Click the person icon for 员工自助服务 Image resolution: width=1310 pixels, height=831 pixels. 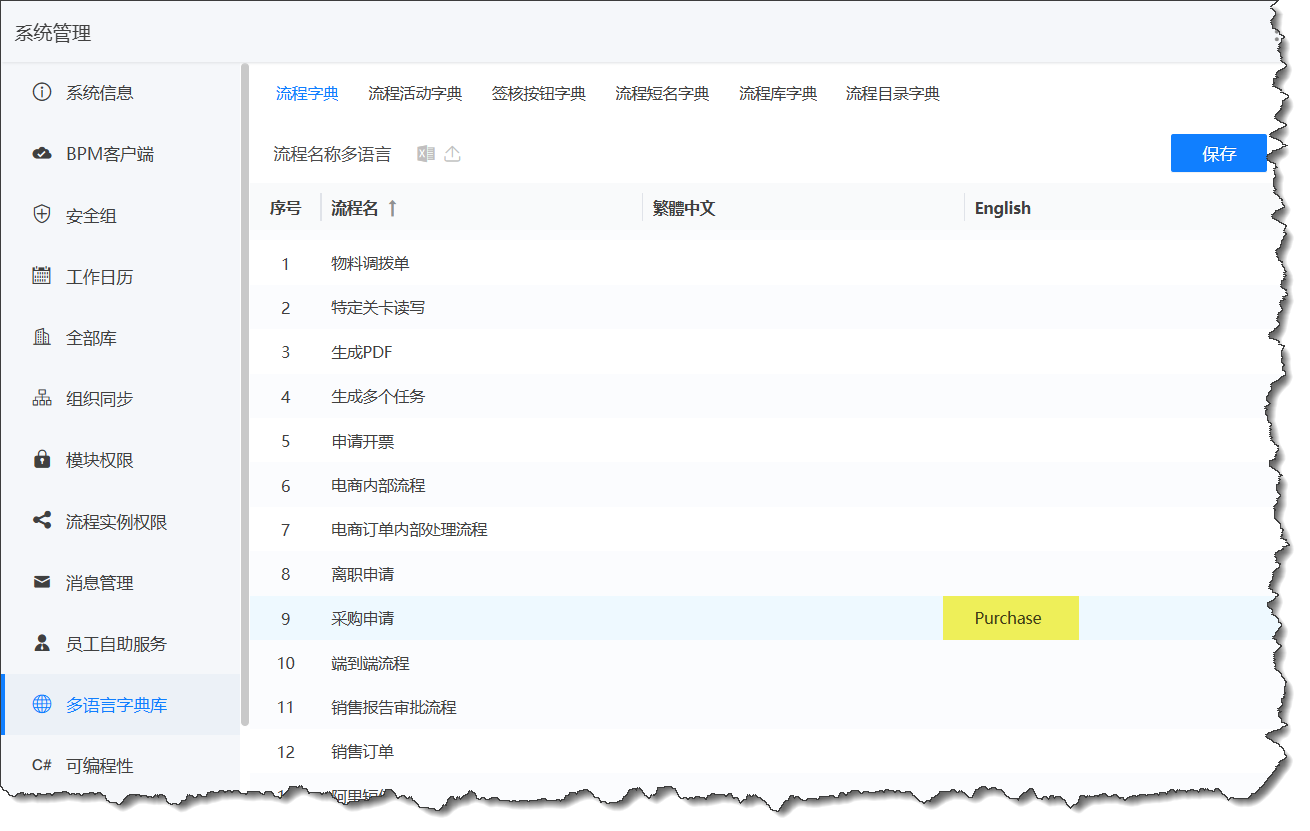(x=41, y=643)
